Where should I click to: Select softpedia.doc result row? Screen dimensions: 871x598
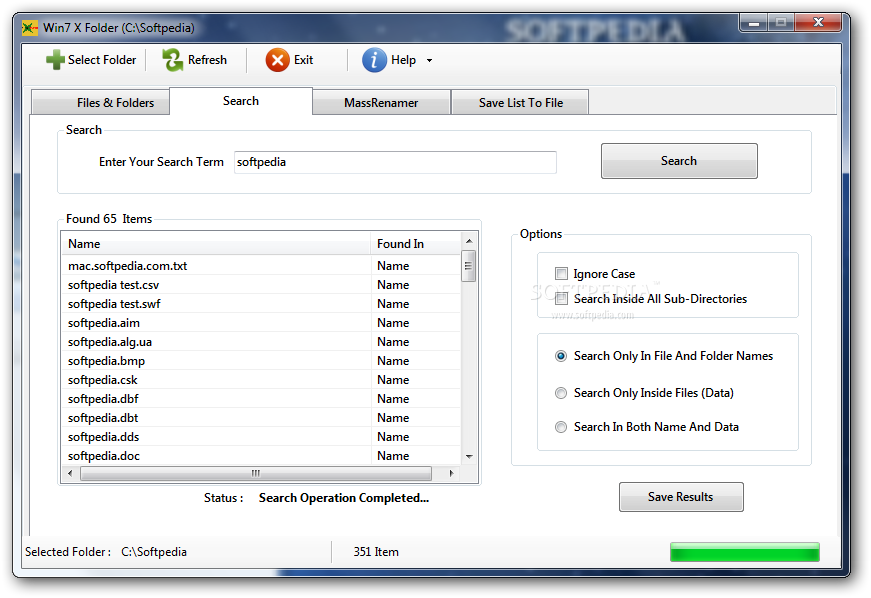(x=261, y=456)
